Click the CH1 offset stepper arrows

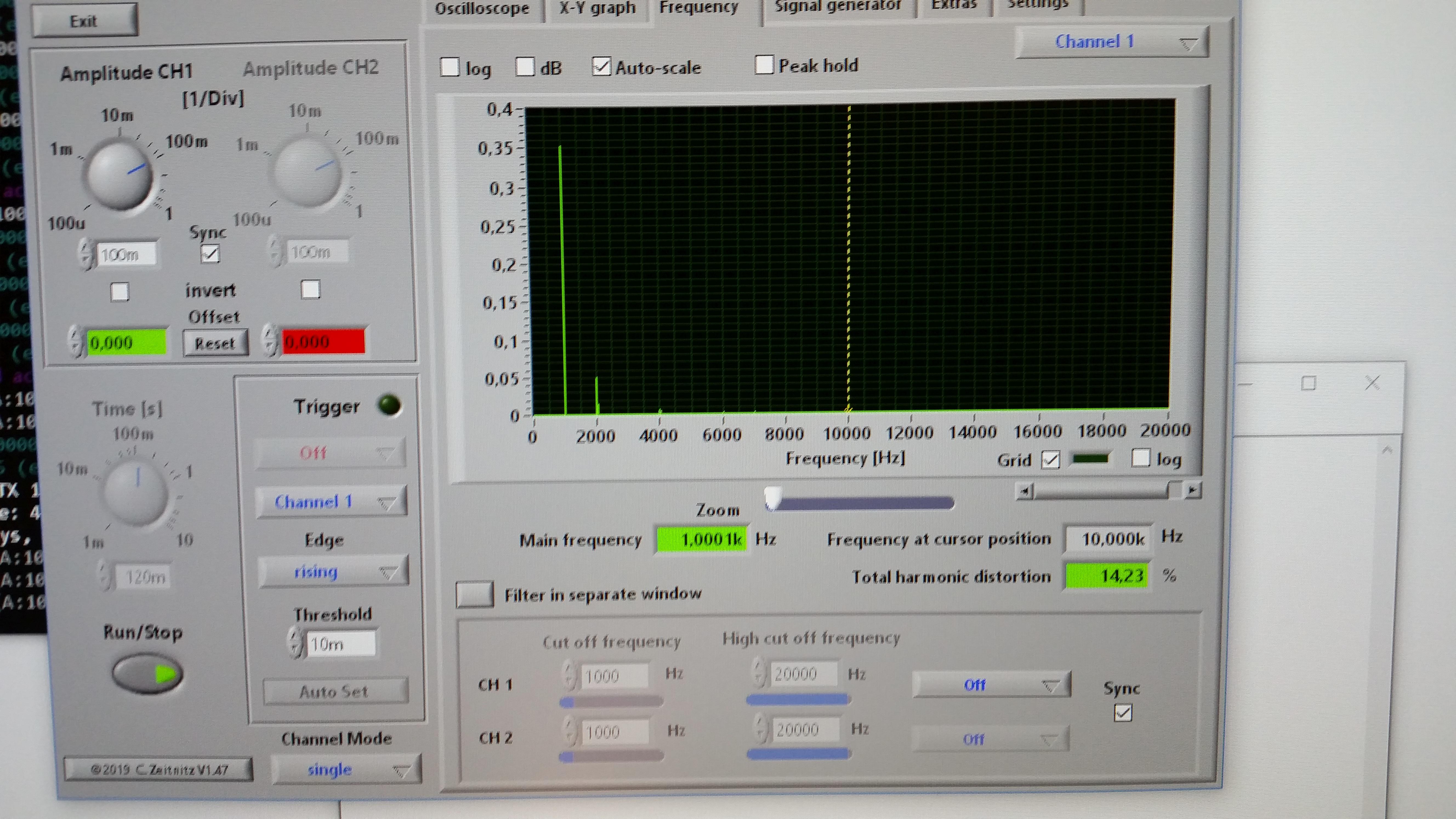76,342
